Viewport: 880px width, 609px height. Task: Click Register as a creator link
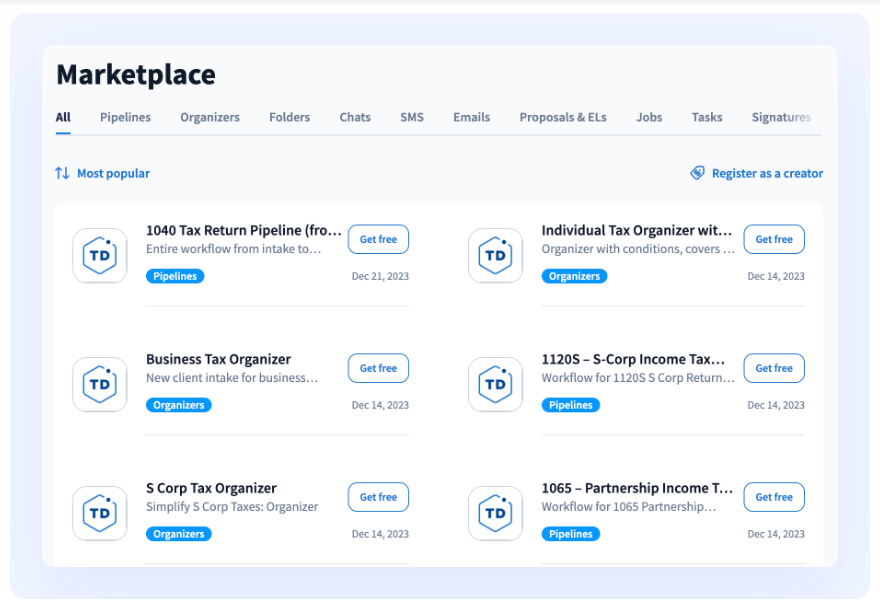coord(767,173)
